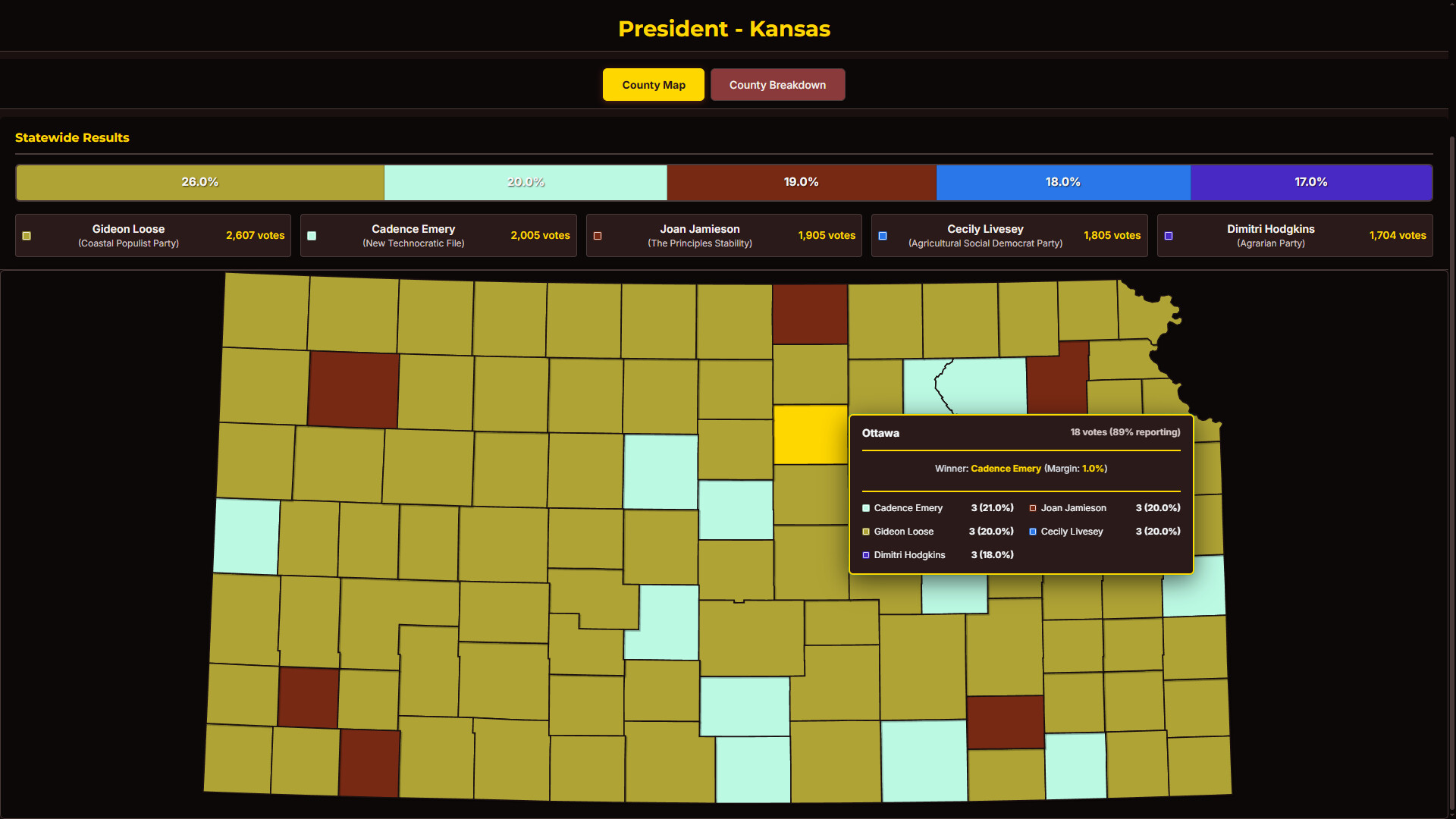Click the Statewide Results heading

click(72, 137)
